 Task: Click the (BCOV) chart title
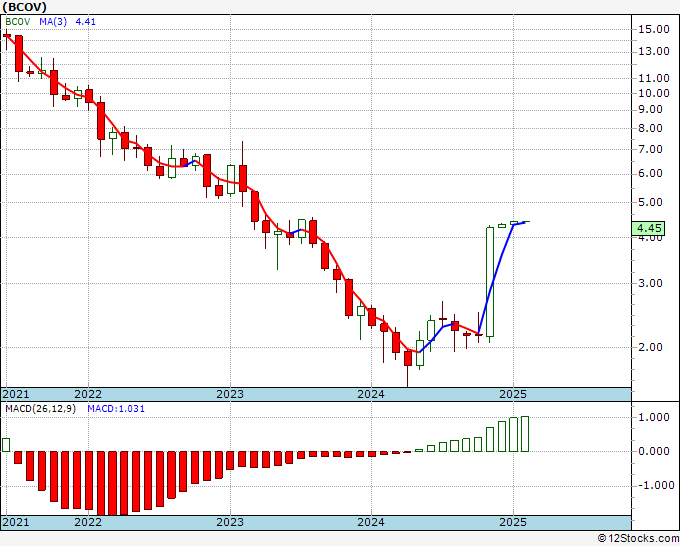coord(24,7)
